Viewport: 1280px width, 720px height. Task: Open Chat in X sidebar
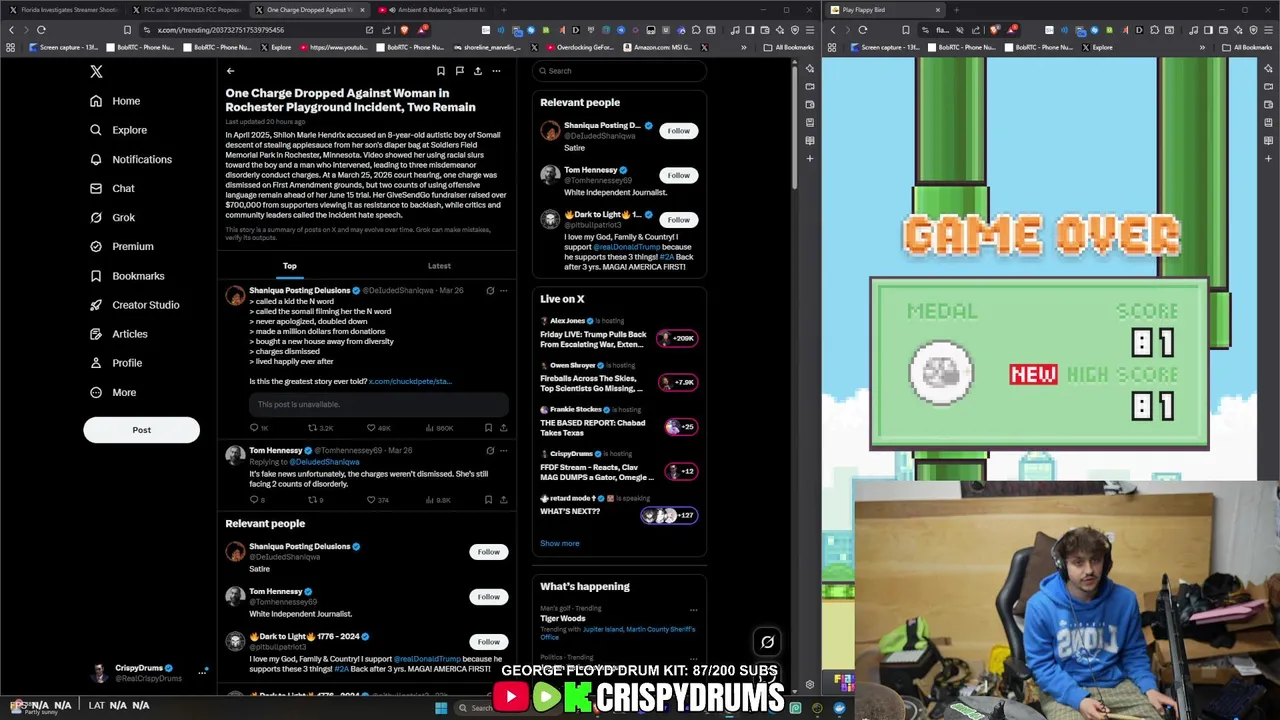pos(111,188)
